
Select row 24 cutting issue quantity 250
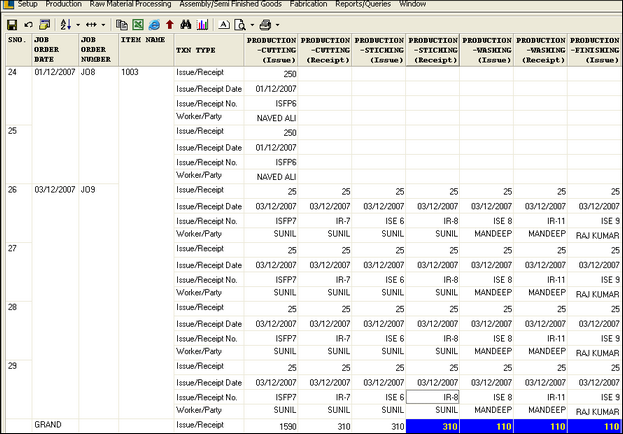(x=271, y=74)
